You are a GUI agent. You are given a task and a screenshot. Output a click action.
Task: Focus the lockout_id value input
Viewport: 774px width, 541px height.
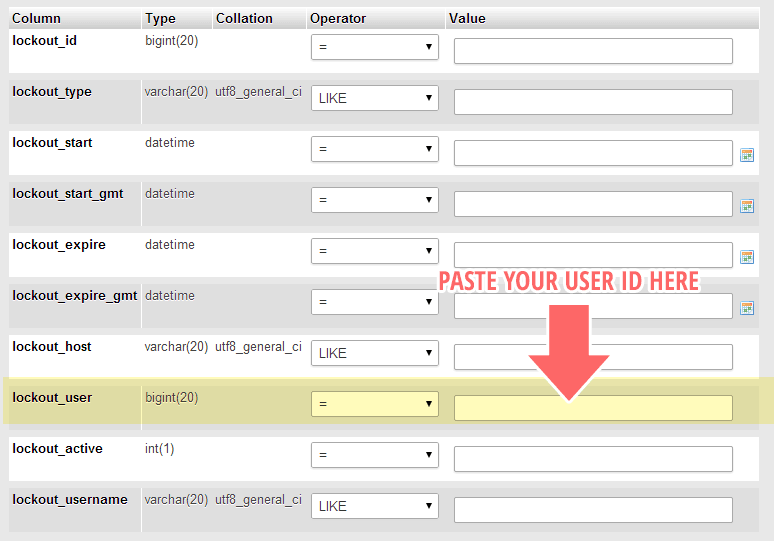tap(593, 51)
